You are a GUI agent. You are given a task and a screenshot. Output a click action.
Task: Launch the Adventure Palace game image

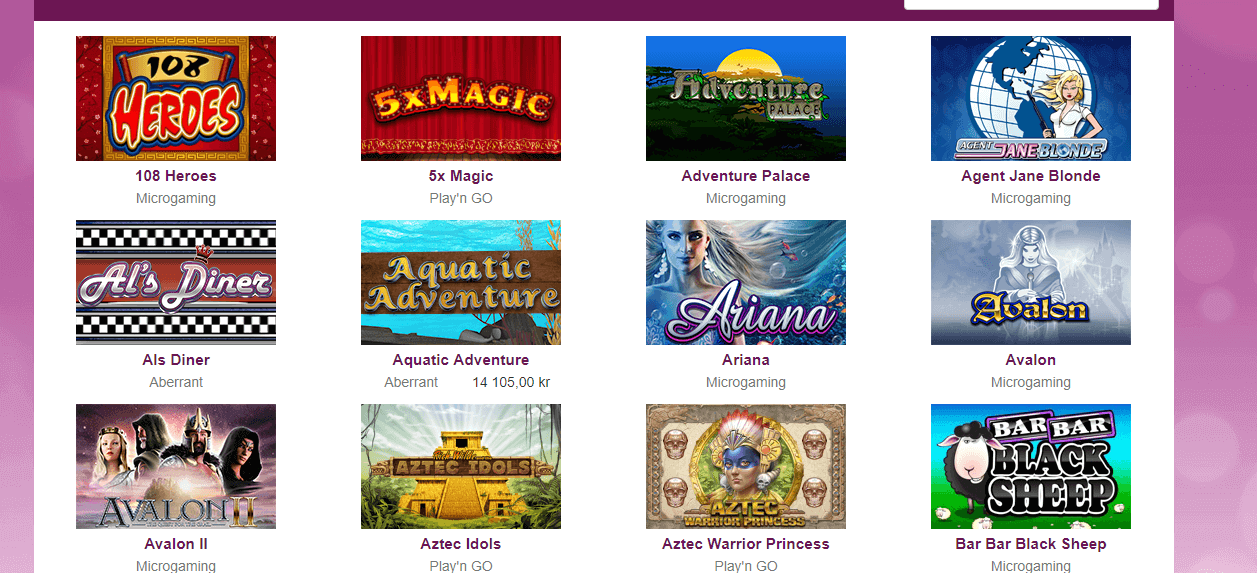746,98
